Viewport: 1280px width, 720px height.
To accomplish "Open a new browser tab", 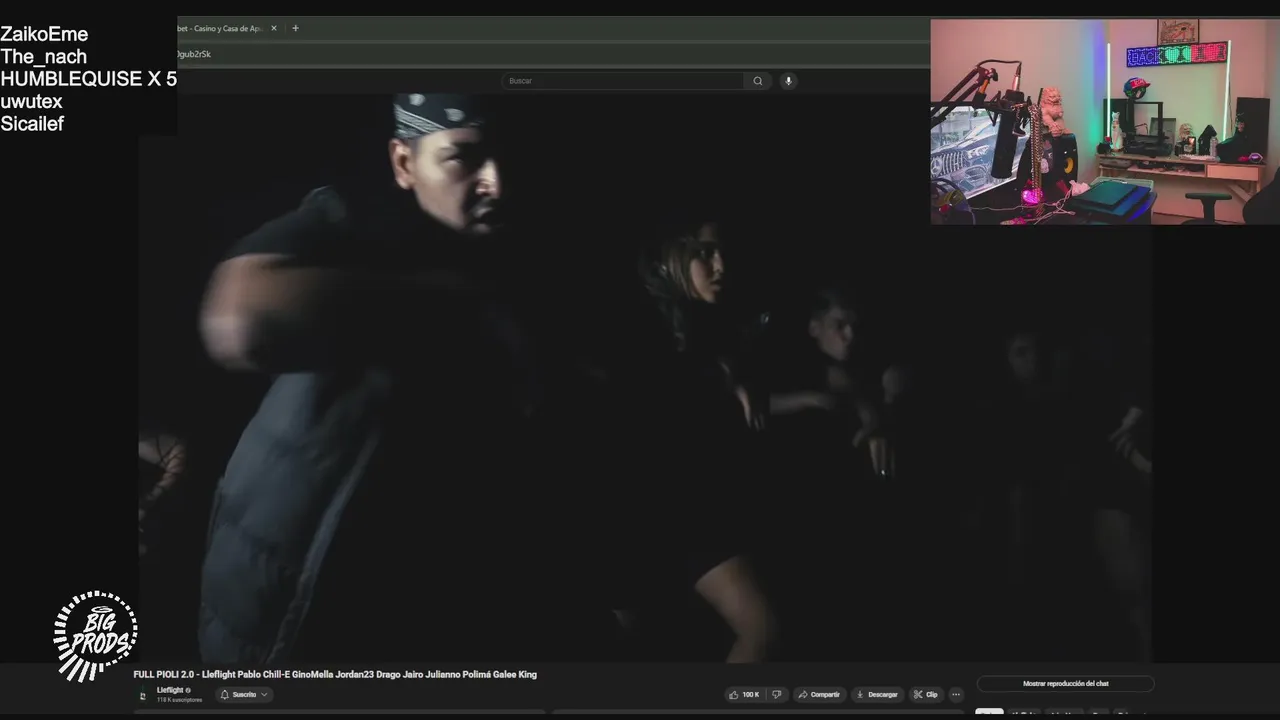I will [295, 28].
